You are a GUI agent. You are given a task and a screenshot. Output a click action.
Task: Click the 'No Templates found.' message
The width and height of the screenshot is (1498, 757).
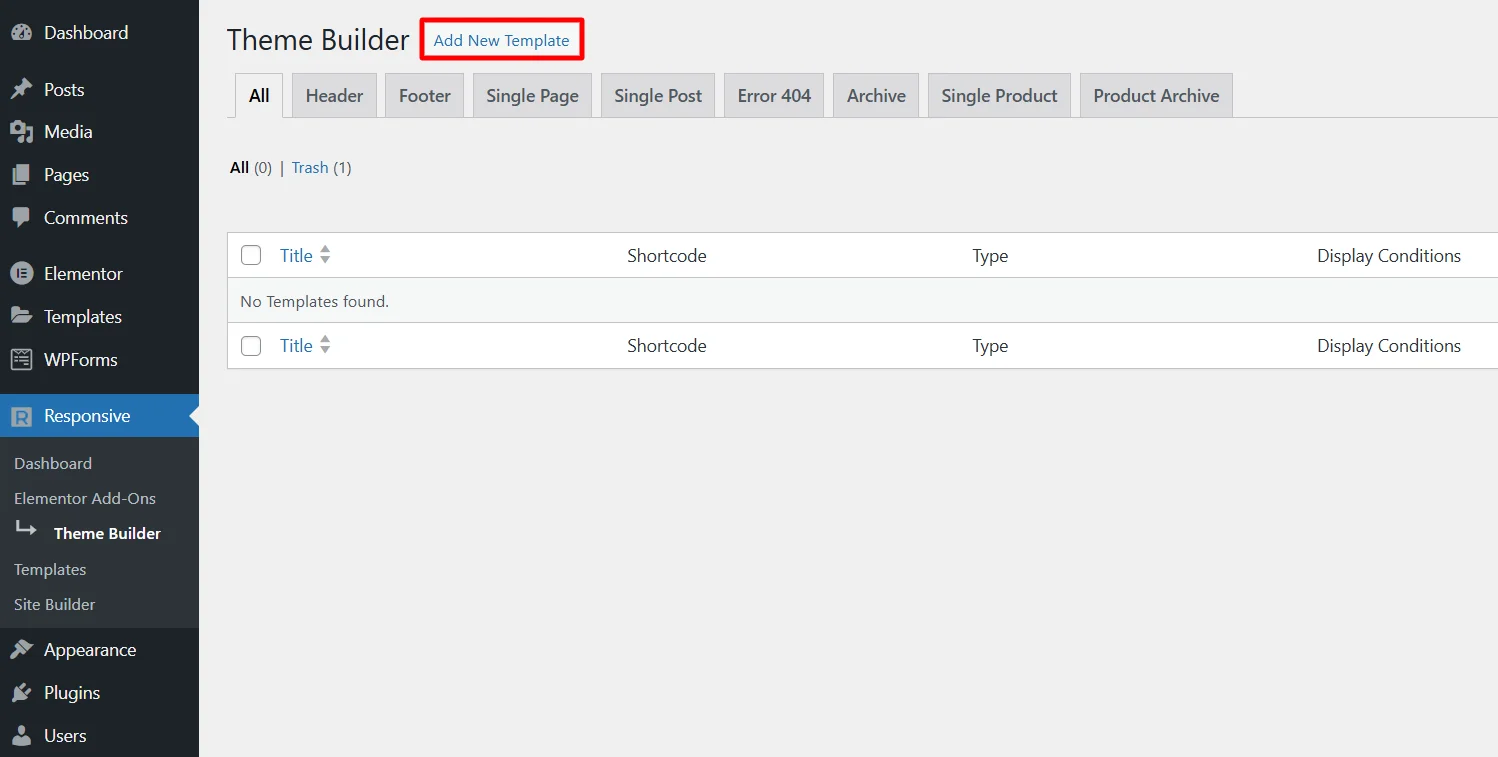[x=315, y=301]
